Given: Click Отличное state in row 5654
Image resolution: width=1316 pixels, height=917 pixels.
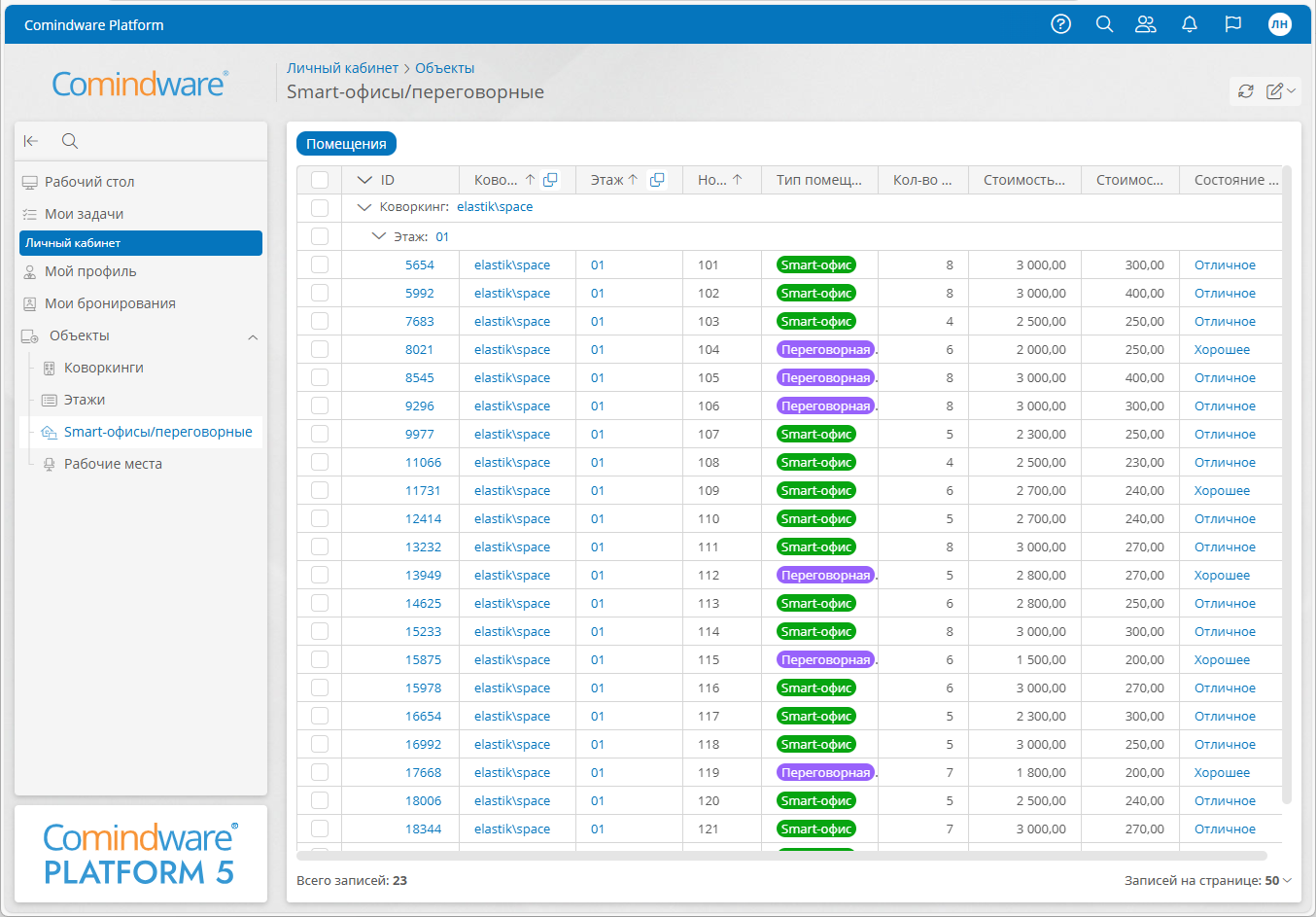Looking at the screenshot, I should 1225,265.
